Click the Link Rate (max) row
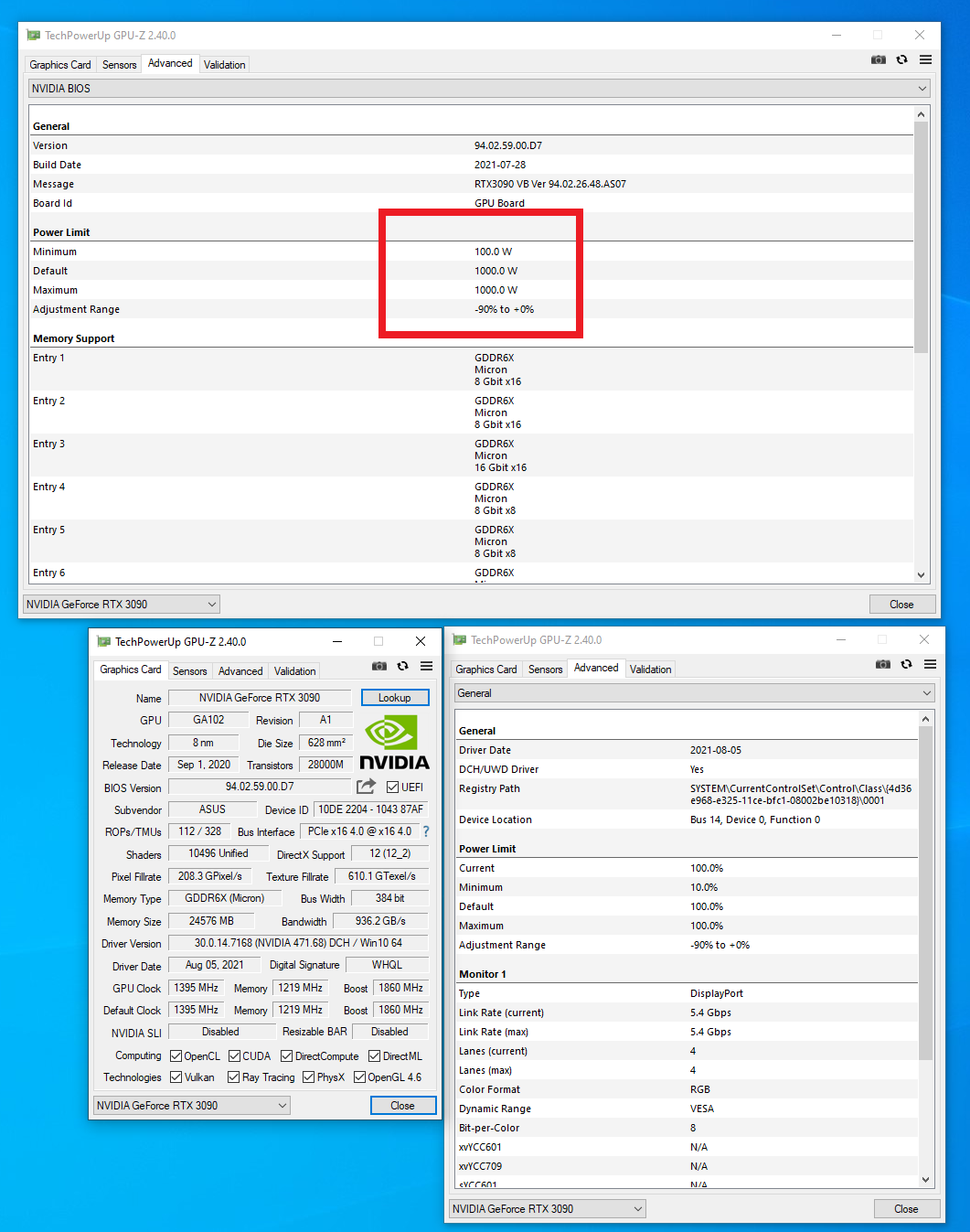This screenshot has width=970, height=1232. 687,1032
